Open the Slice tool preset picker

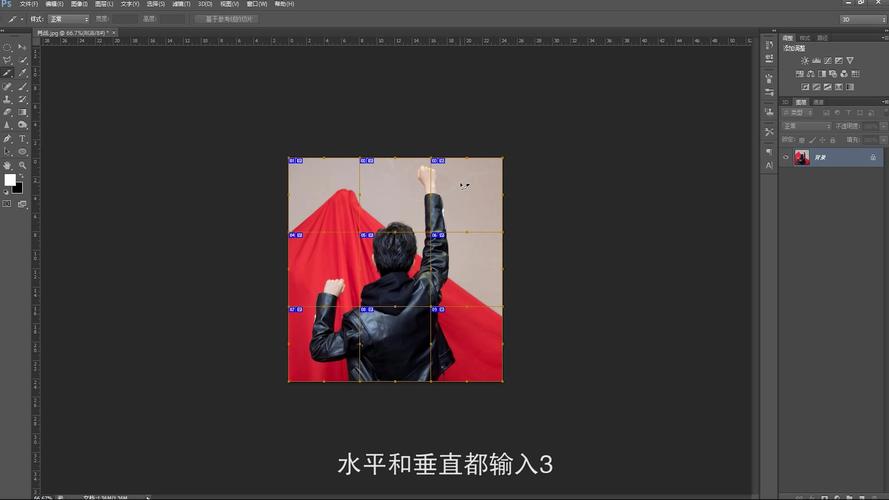point(15,19)
